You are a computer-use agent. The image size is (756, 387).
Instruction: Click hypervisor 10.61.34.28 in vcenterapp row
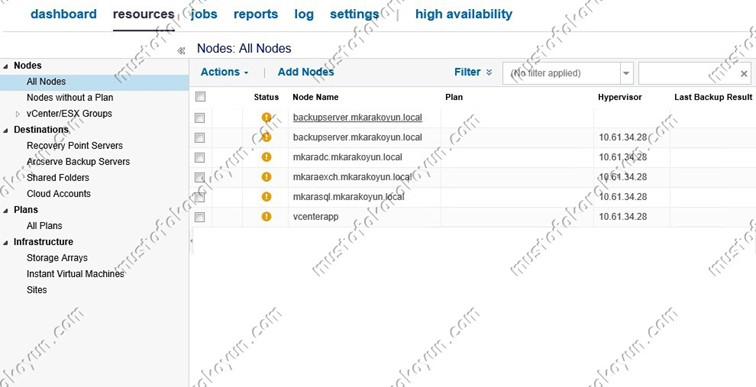click(x=623, y=216)
